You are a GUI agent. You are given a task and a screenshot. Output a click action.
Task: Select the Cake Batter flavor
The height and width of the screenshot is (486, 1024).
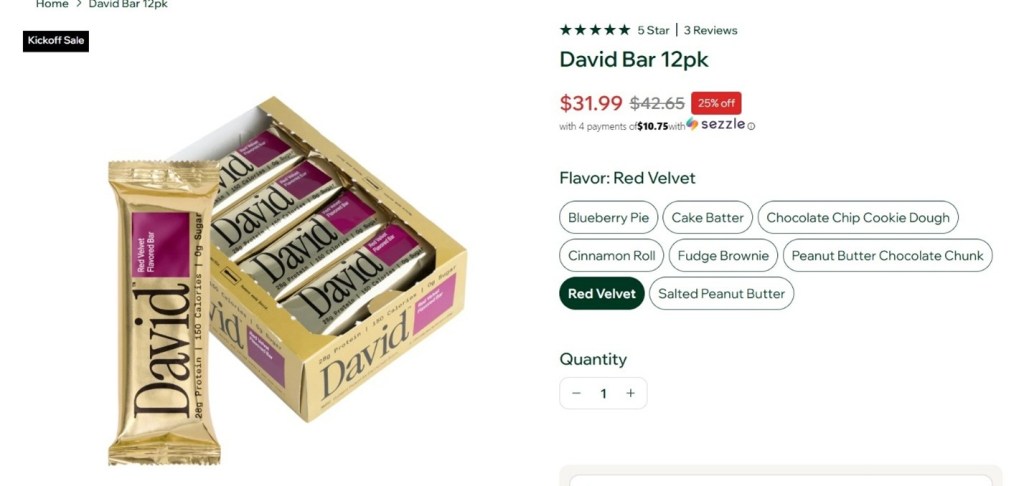pos(708,218)
